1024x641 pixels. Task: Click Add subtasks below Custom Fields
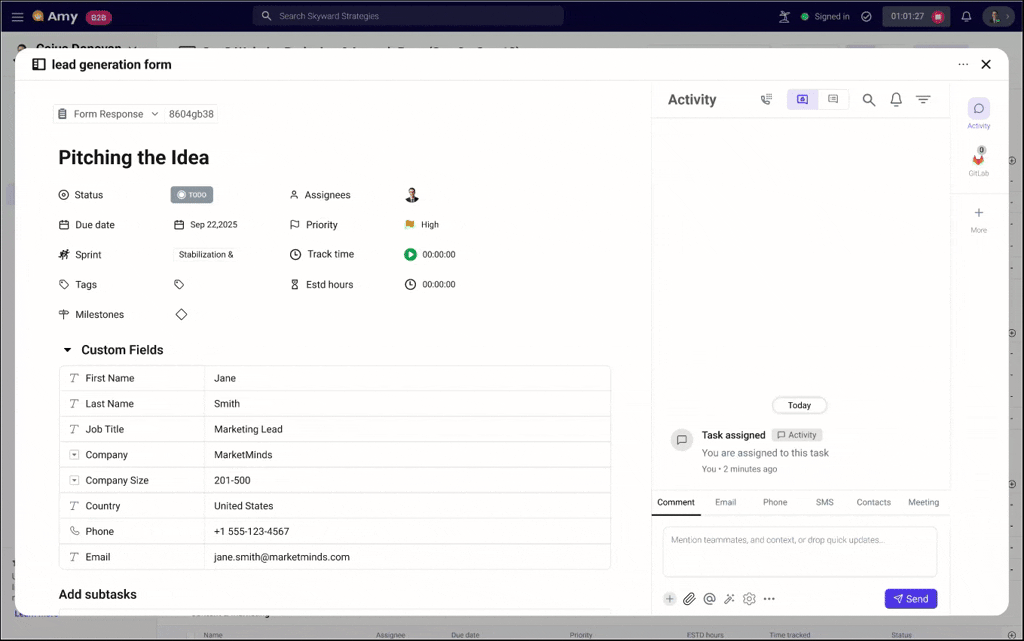coord(97,594)
